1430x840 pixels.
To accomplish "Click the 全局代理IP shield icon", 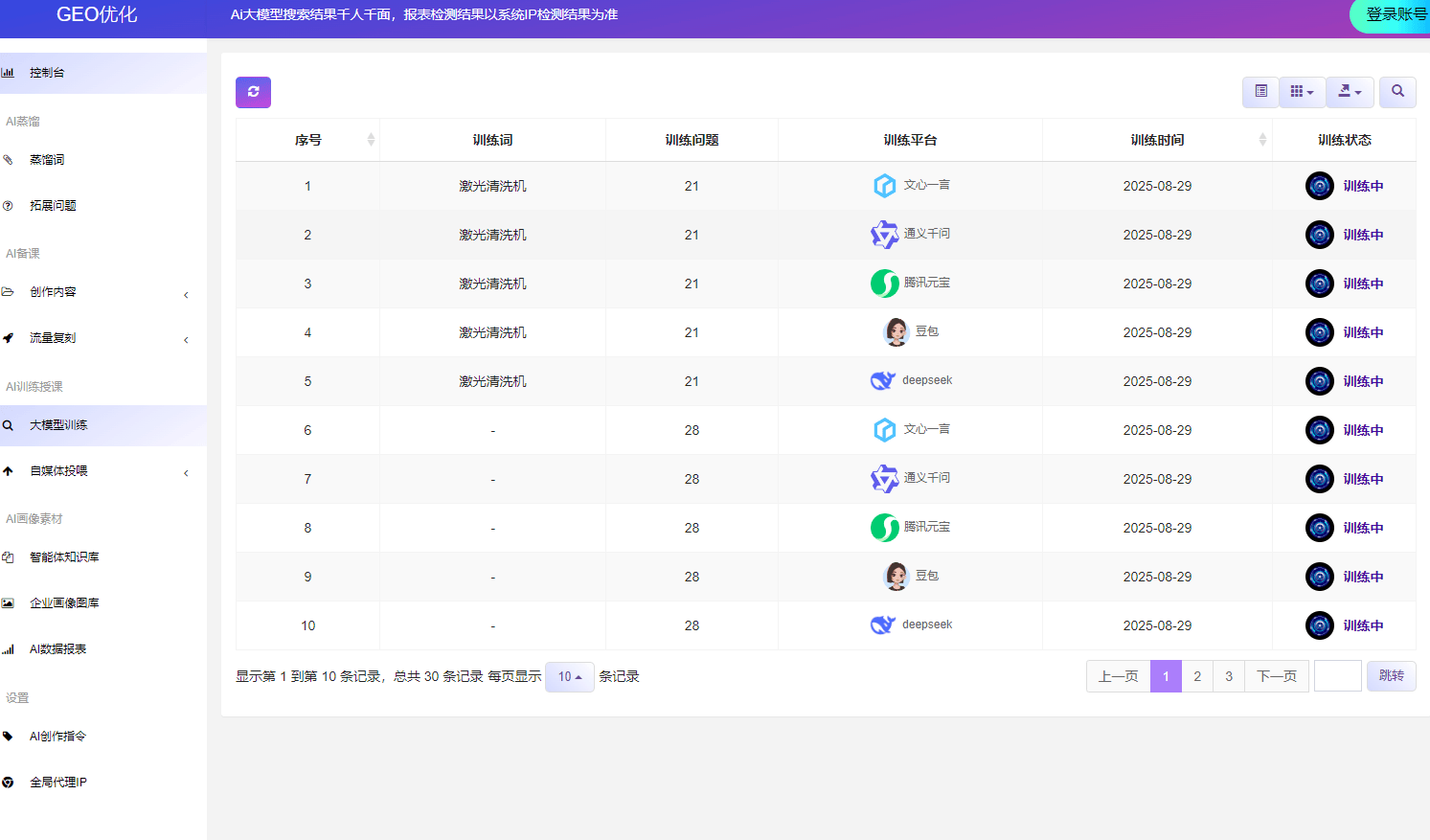I will (11, 782).
